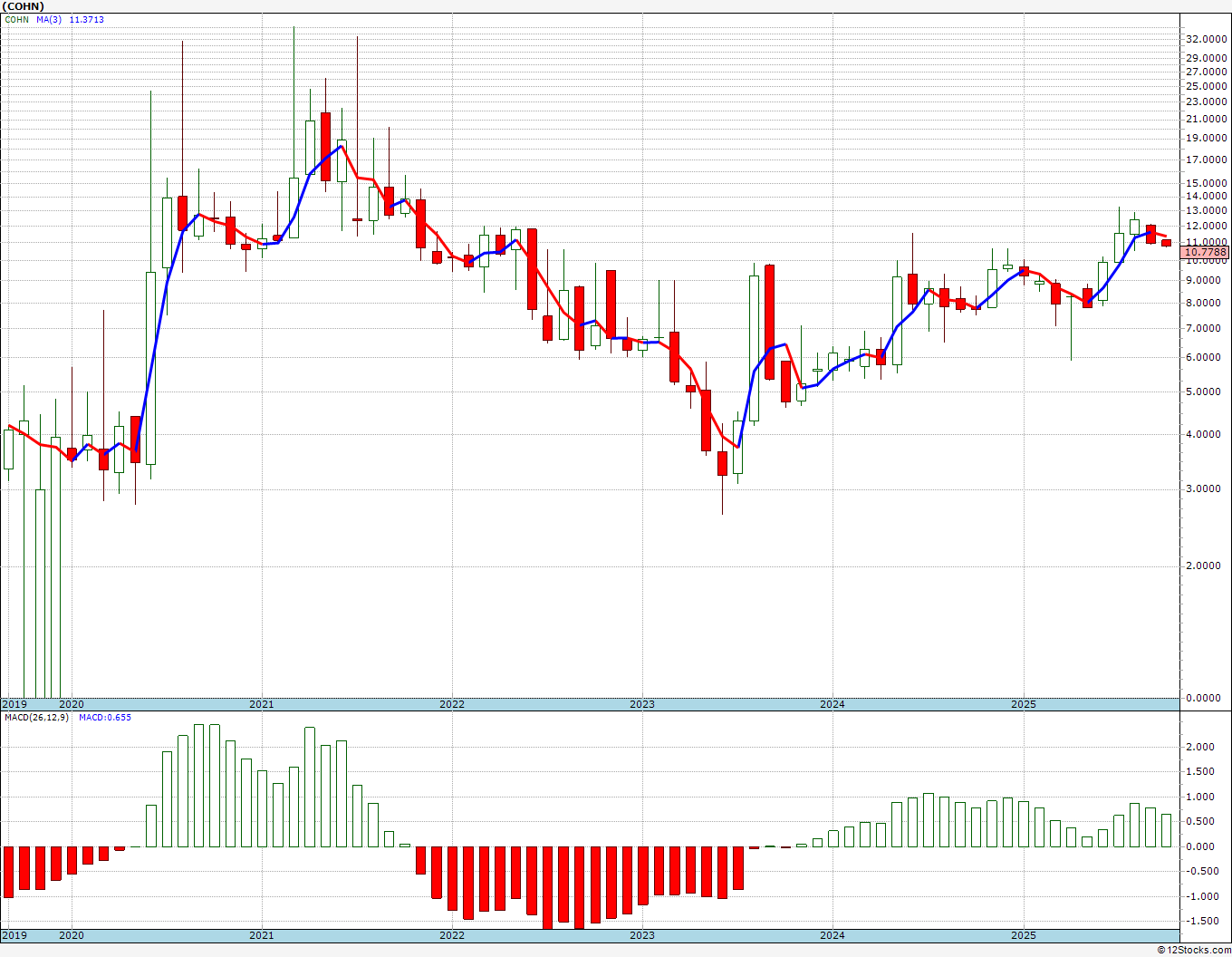Select the 2022 year label under price chart
The height and width of the screenshot is (957, 1232).
click(451, 704)
